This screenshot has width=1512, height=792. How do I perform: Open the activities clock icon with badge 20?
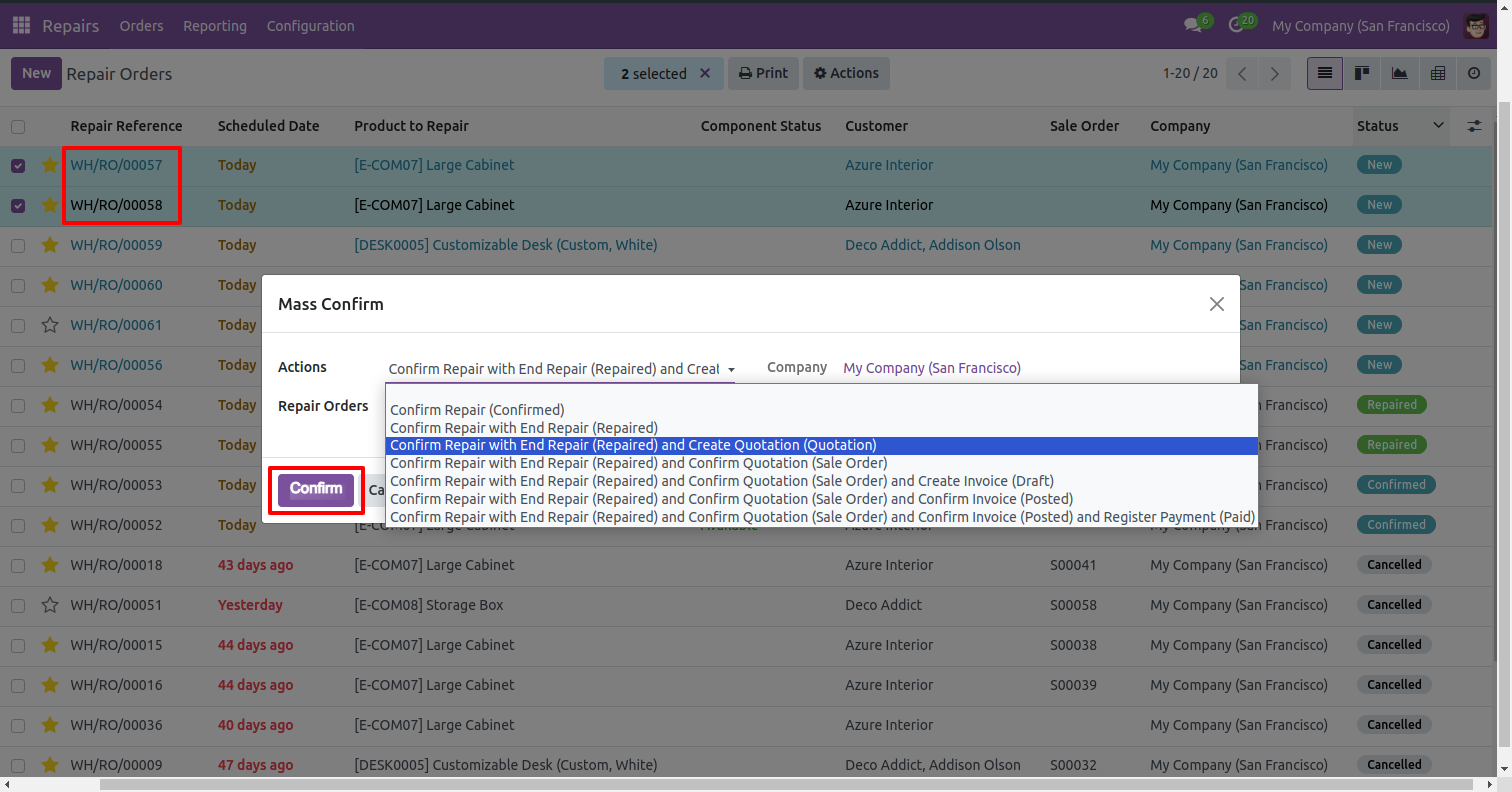point(1236,26)
